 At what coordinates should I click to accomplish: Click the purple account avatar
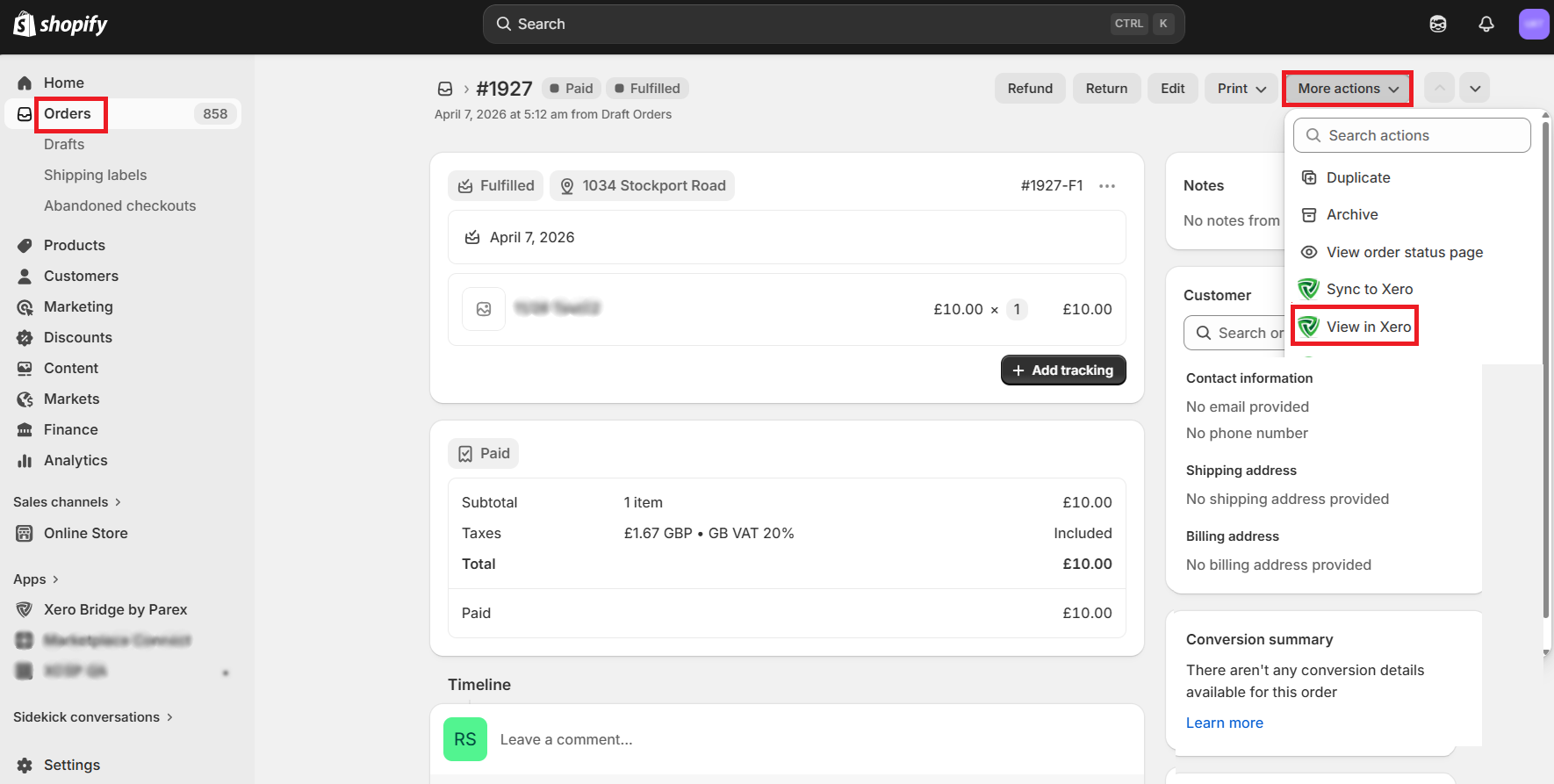point(1533,24)
